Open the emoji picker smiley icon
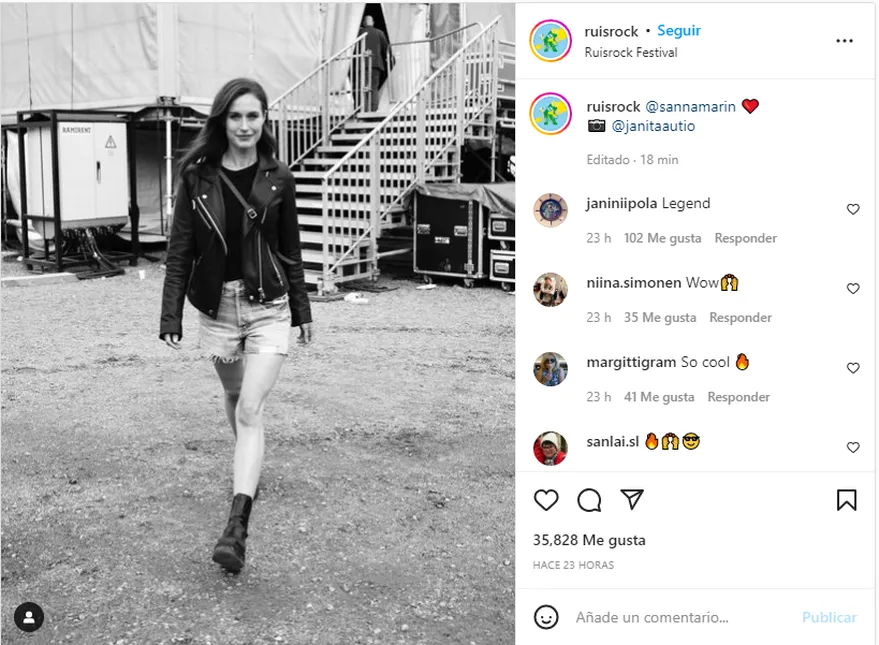Screen dimensions: 879x645 546,617
